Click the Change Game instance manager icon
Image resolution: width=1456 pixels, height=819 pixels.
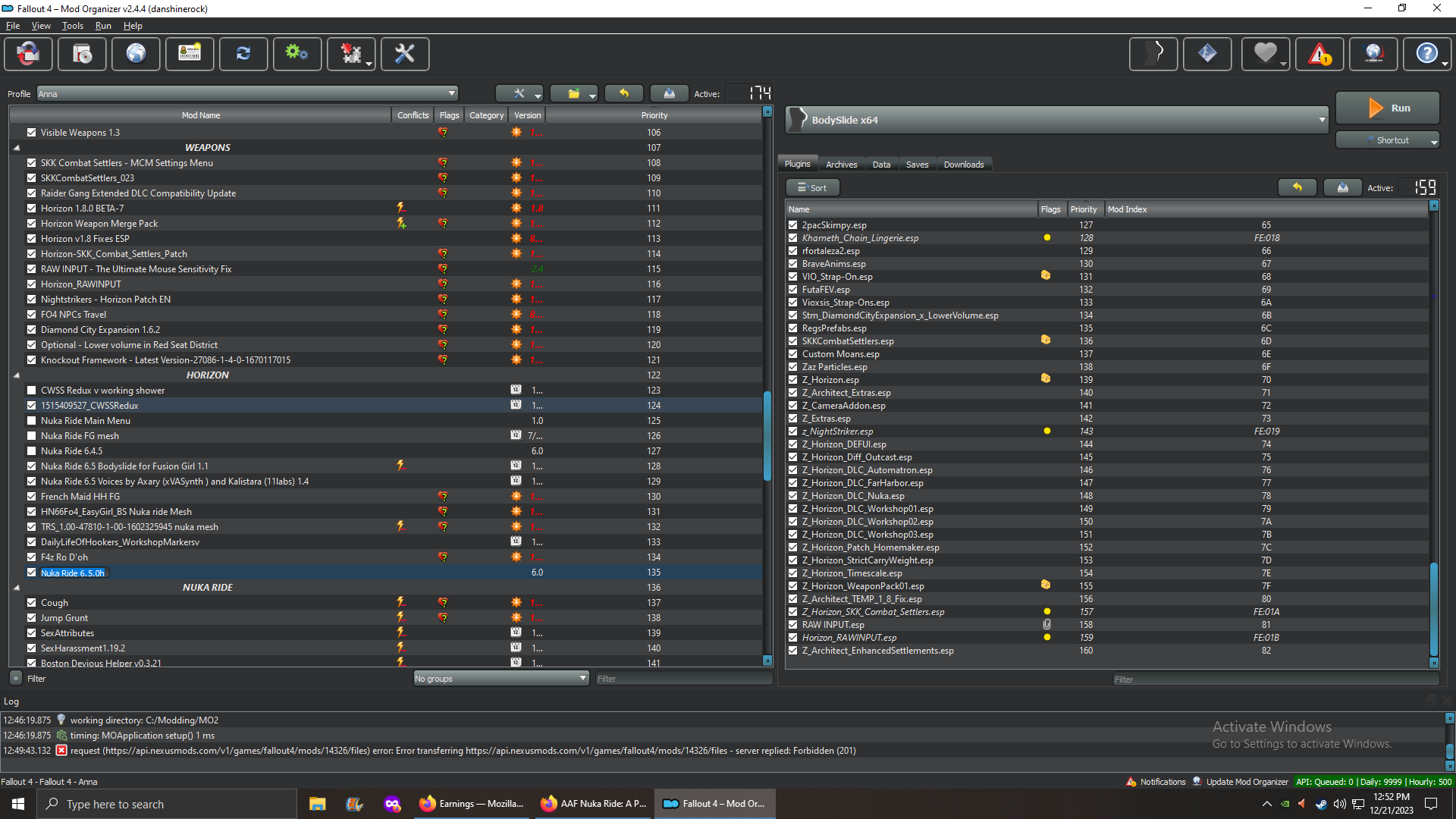point(29,54)
